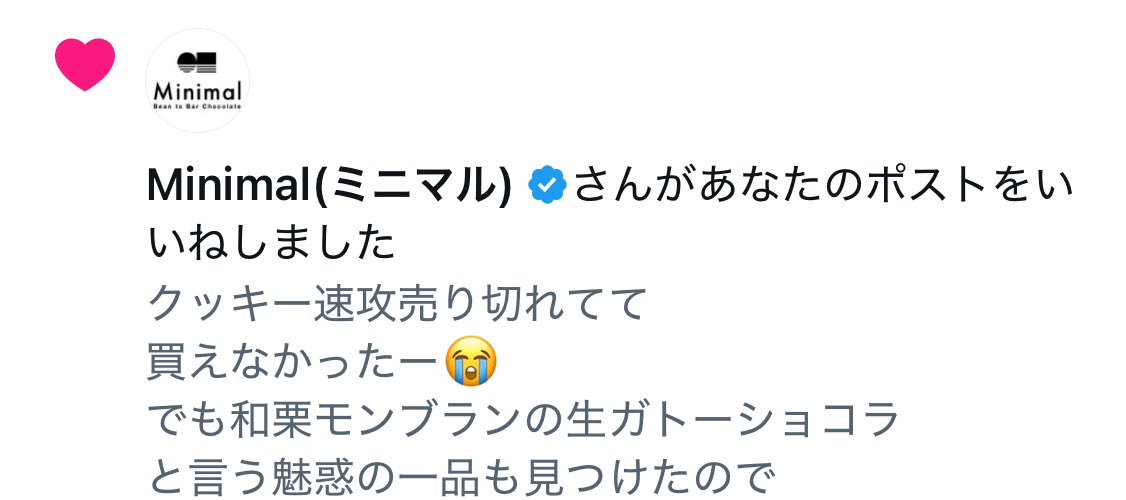The image size is (1126, 500).
Task: Select the Minimal wordmark inside the avatar
Action: click(197, 91)
